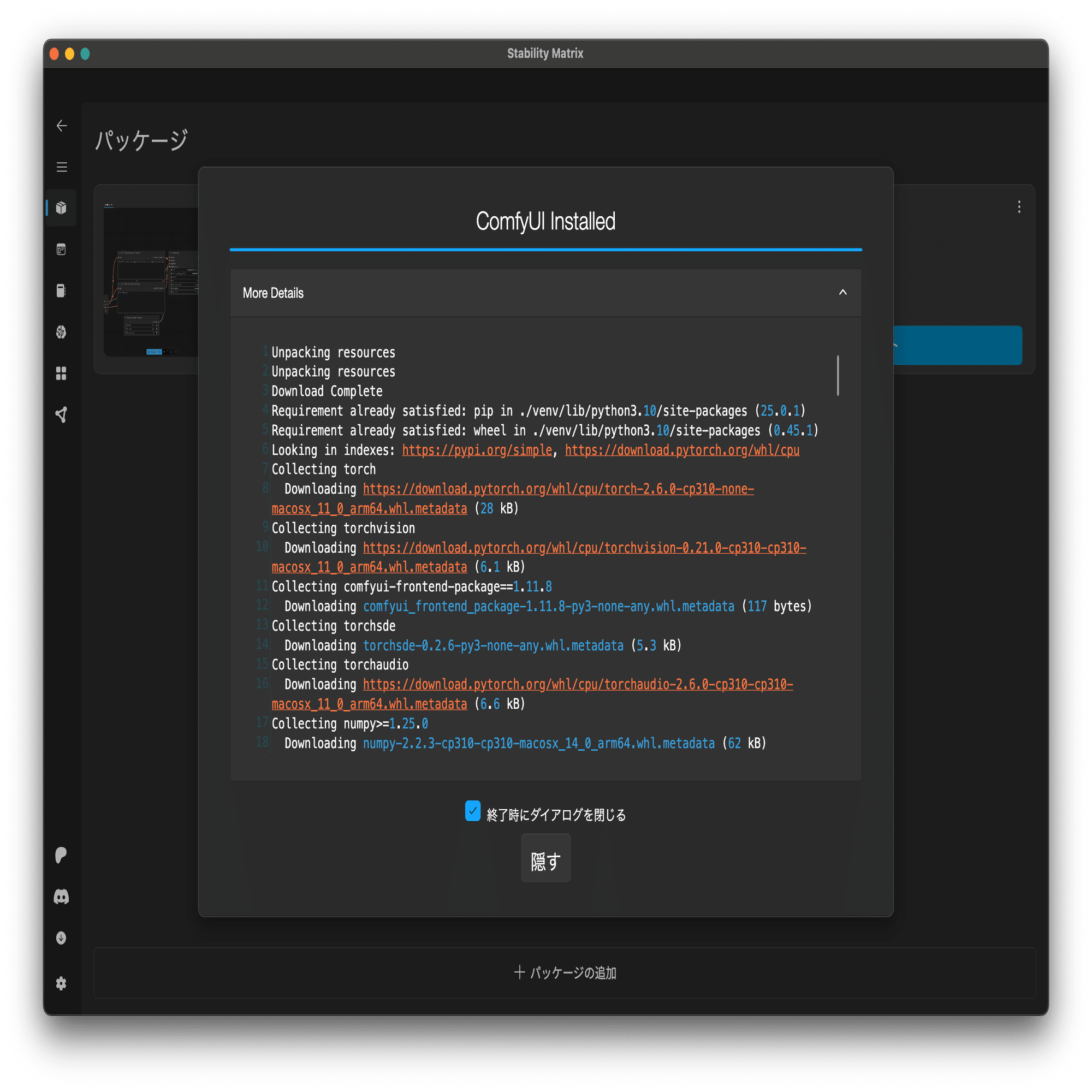Click the ComfyUI install progress bar

point(545,250)
